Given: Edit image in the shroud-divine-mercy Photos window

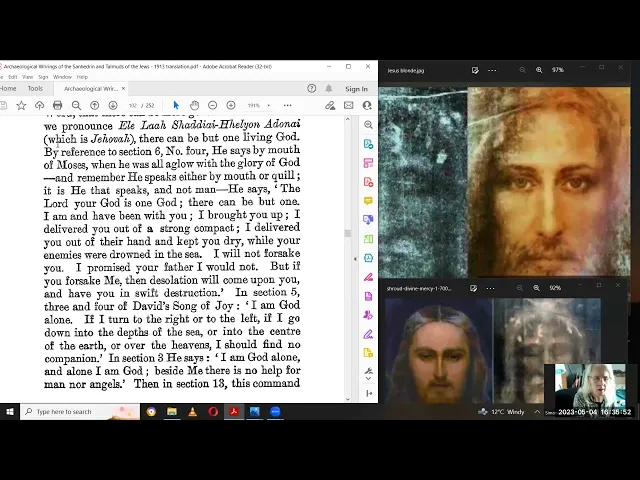Looking at the screenshot, I should pos(473,288).
